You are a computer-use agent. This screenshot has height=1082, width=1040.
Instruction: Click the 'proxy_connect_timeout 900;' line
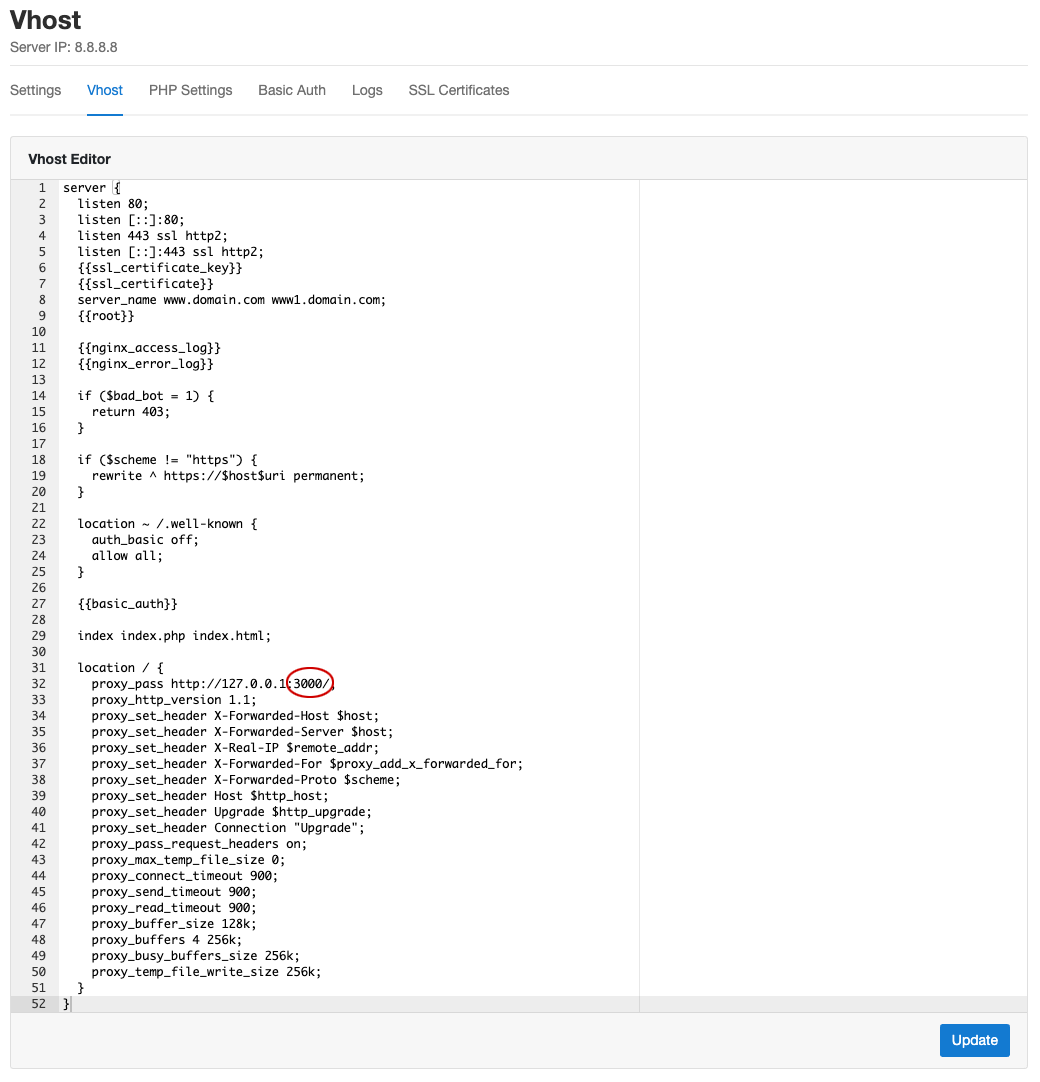[x=185, y=876]
